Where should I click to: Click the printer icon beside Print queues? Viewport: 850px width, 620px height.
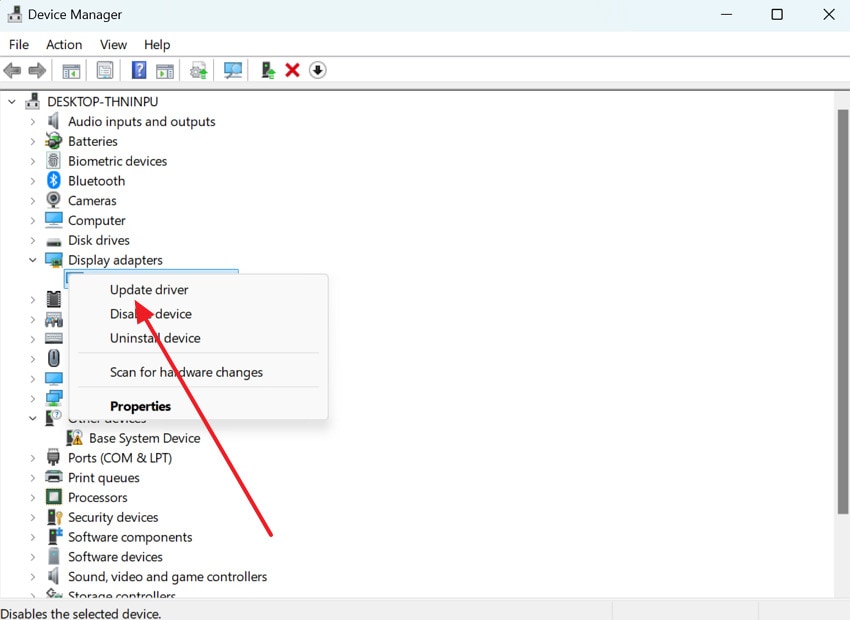coord(54,477)
